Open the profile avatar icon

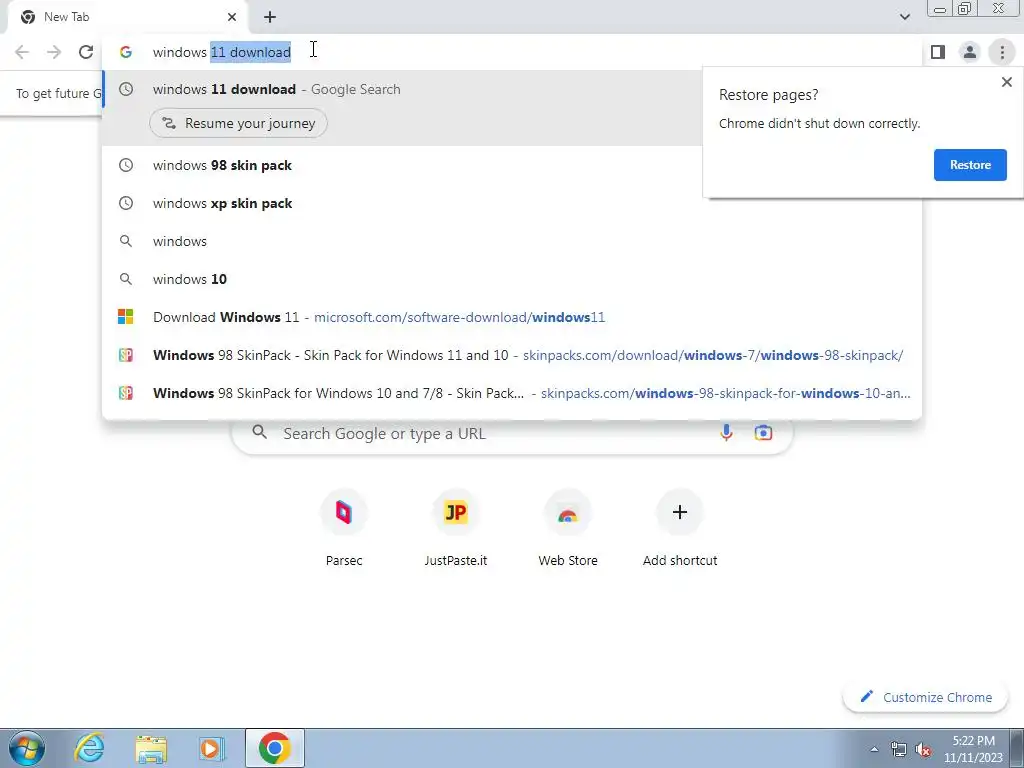(x=970, y=52)
